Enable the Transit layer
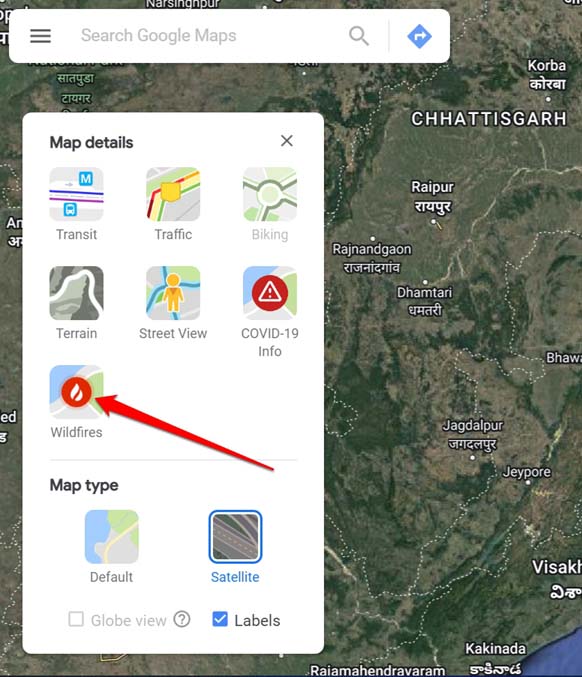Viewport: 582px width, 677px height. point(76,194)
